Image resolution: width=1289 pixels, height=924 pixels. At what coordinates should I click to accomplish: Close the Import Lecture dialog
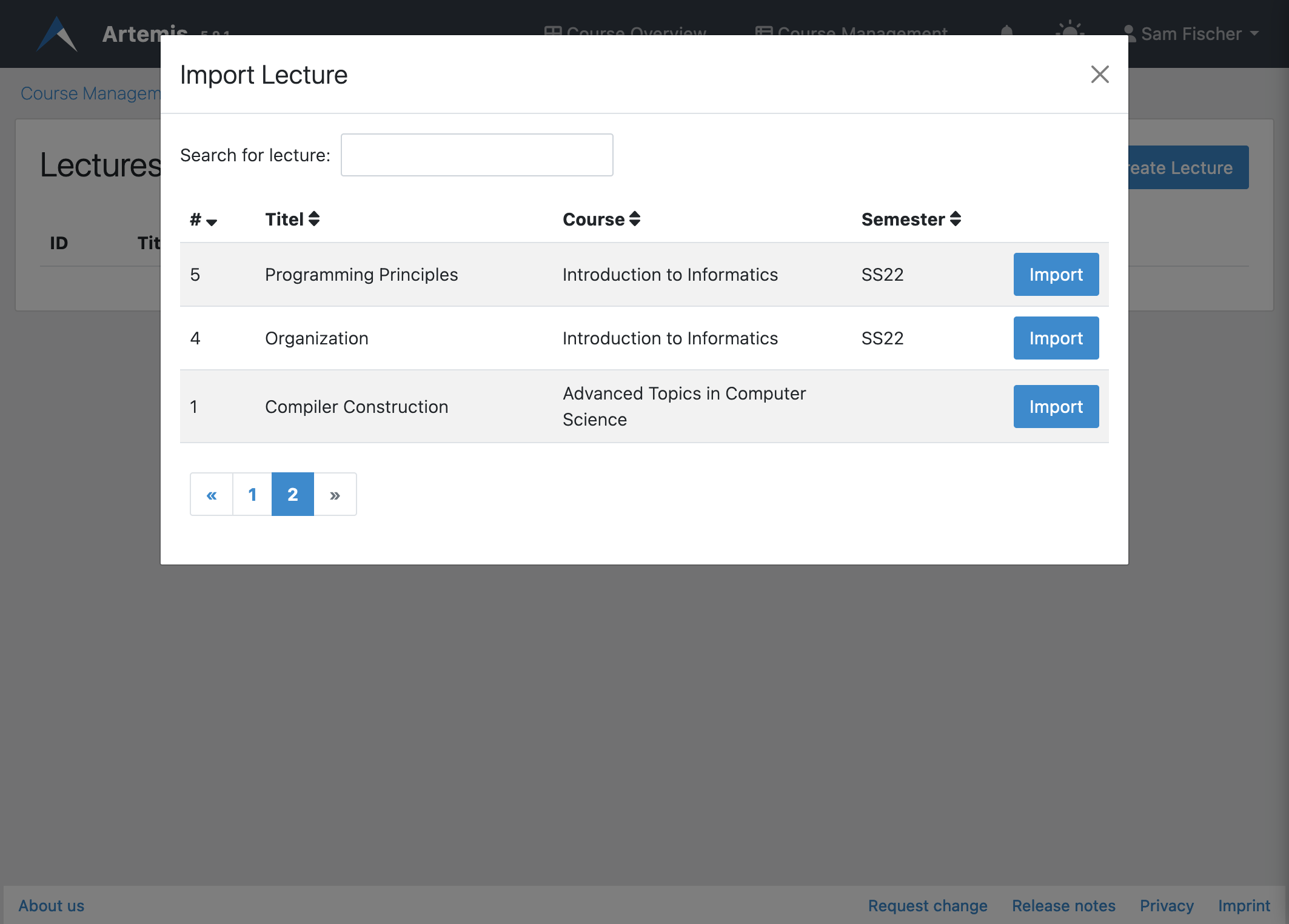pyautogui.click(x=1099, y=75)
